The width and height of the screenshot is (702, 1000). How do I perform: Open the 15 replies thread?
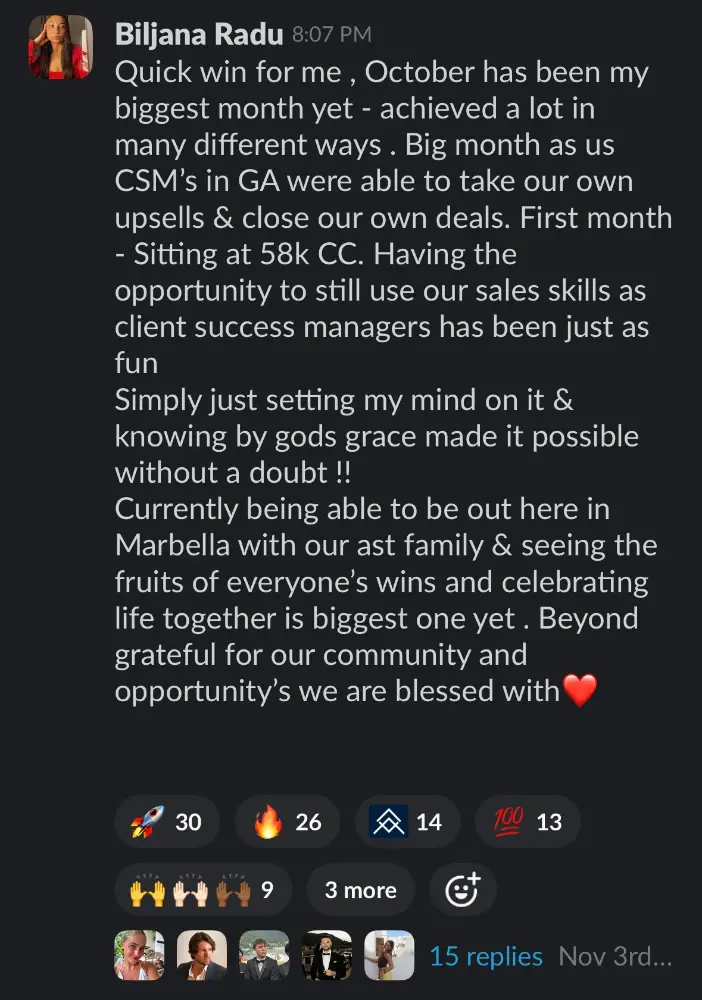tap(486, 956)
